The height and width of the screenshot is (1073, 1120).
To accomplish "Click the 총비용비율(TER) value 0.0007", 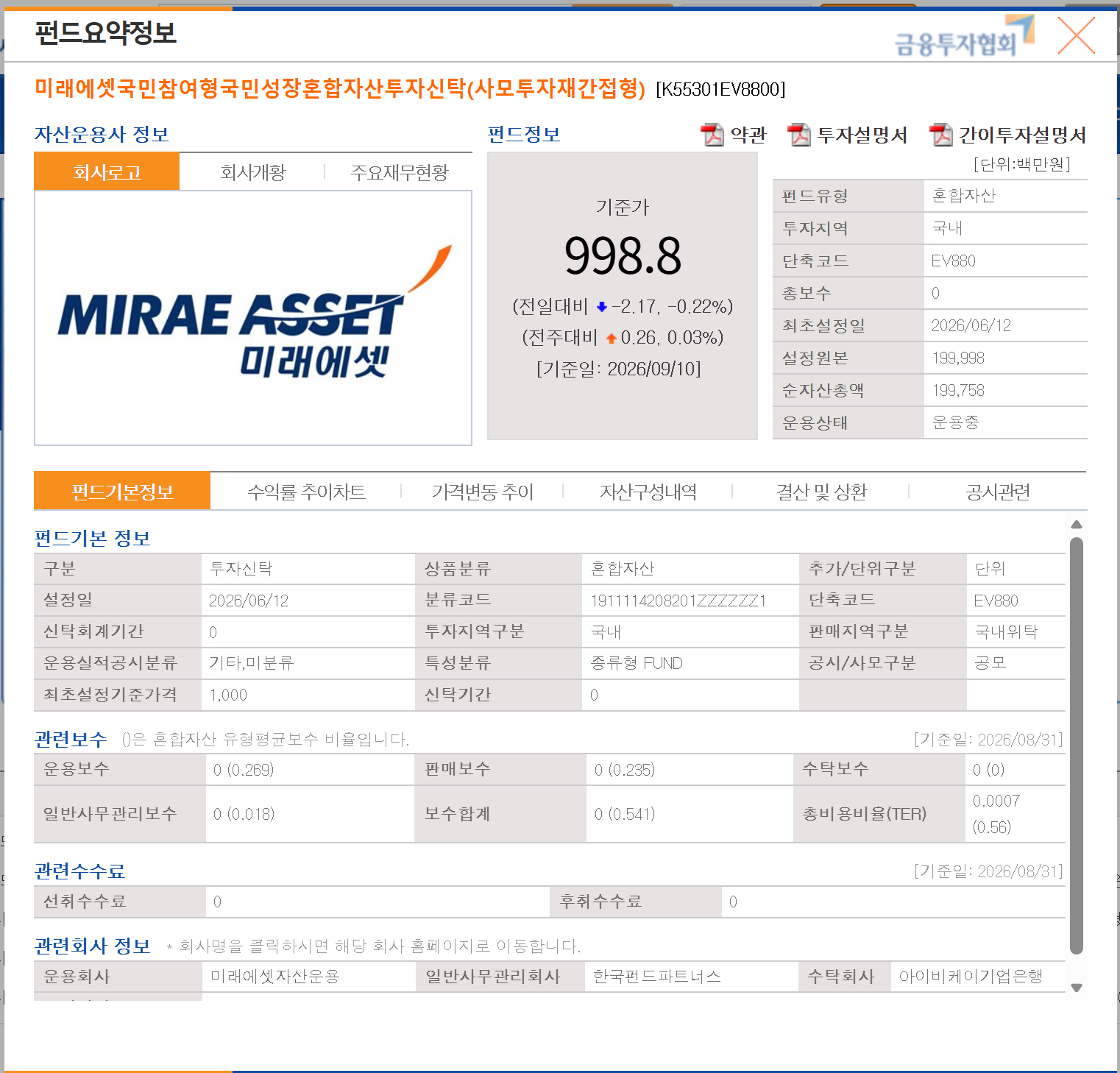I will (996, 801).
